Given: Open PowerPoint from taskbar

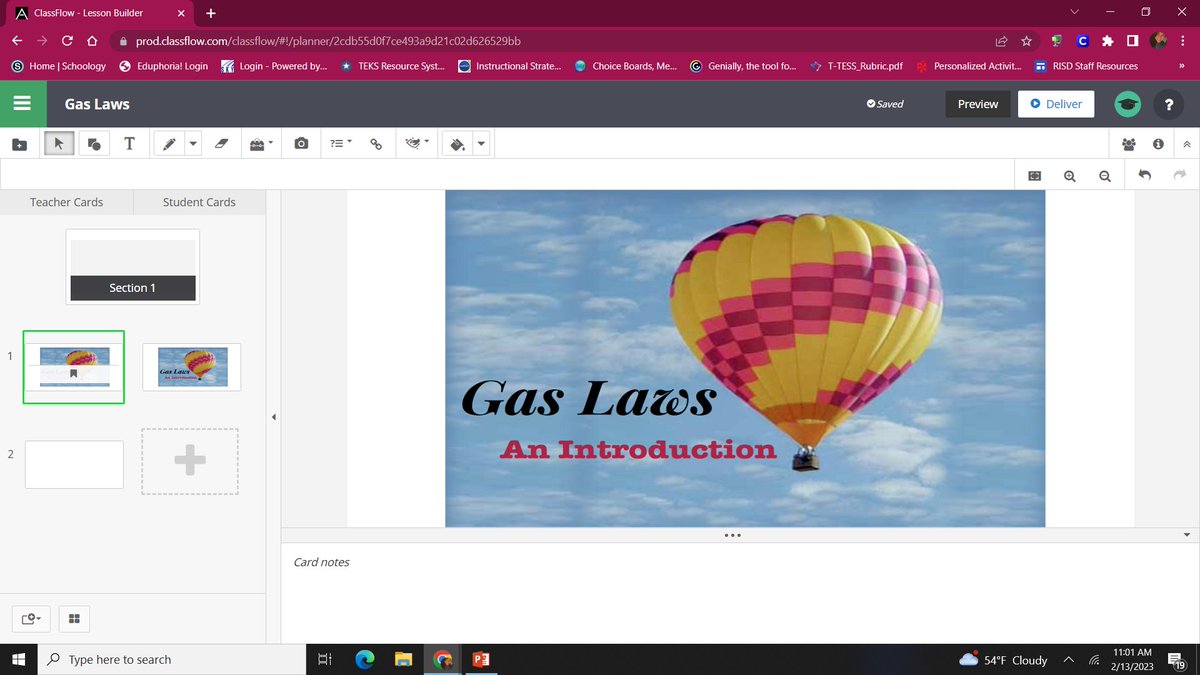Looking at the screenshot, I should click(480, 659).
